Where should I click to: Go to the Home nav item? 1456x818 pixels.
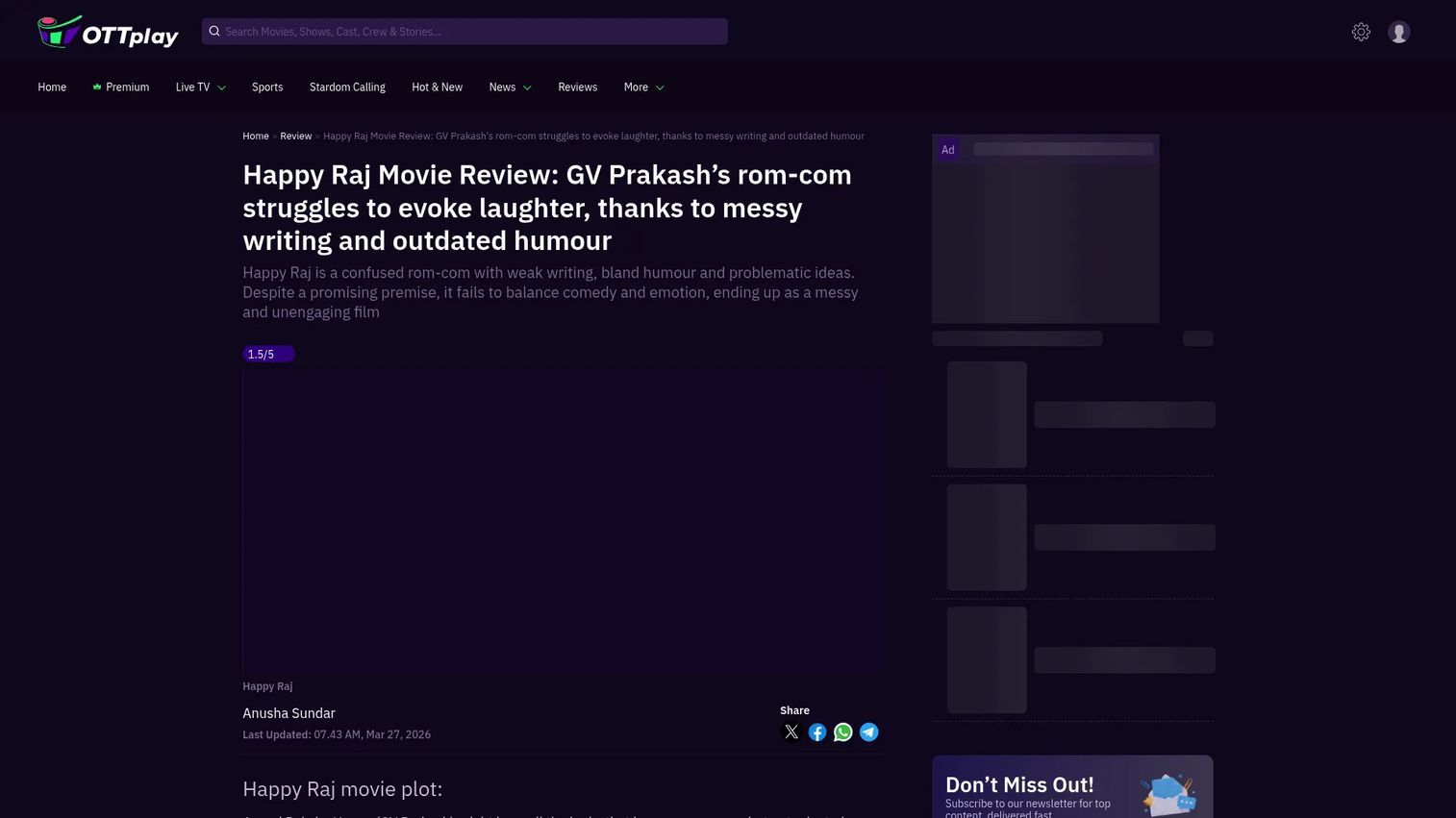pos(52,87)
